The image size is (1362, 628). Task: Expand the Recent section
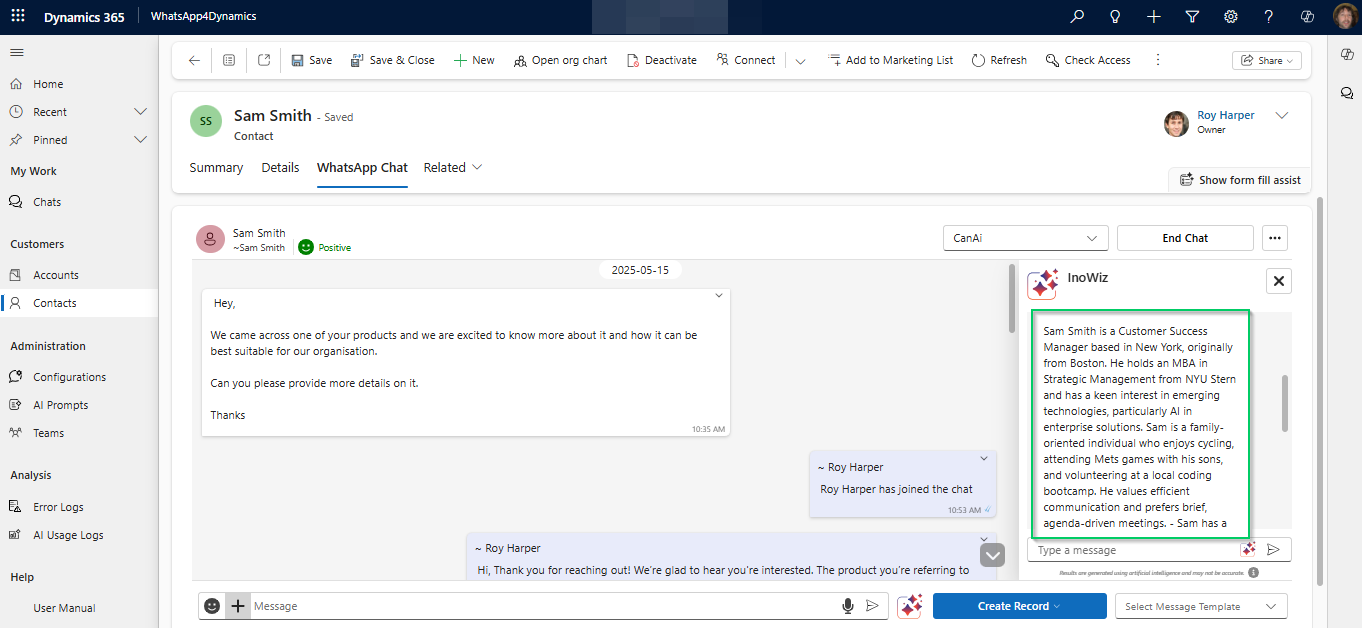point(140,112)
